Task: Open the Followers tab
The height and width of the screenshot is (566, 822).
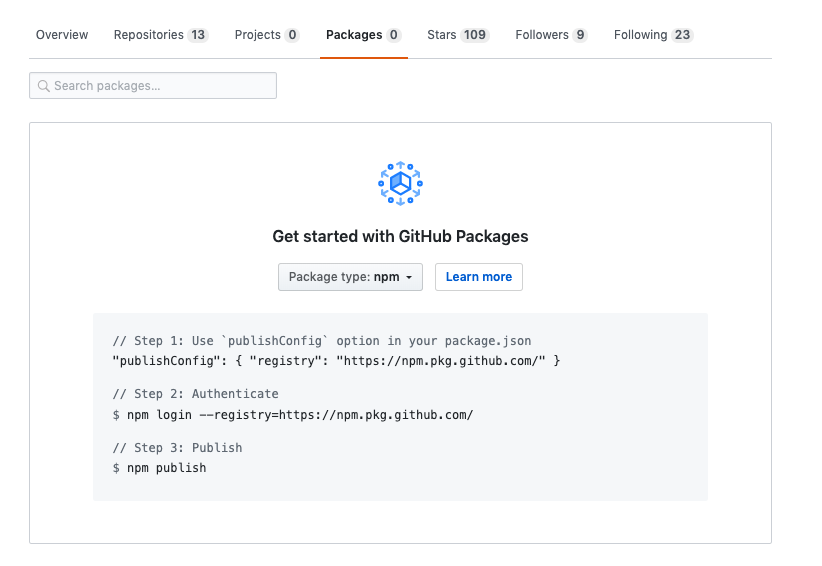Action: tap(542, 35)
